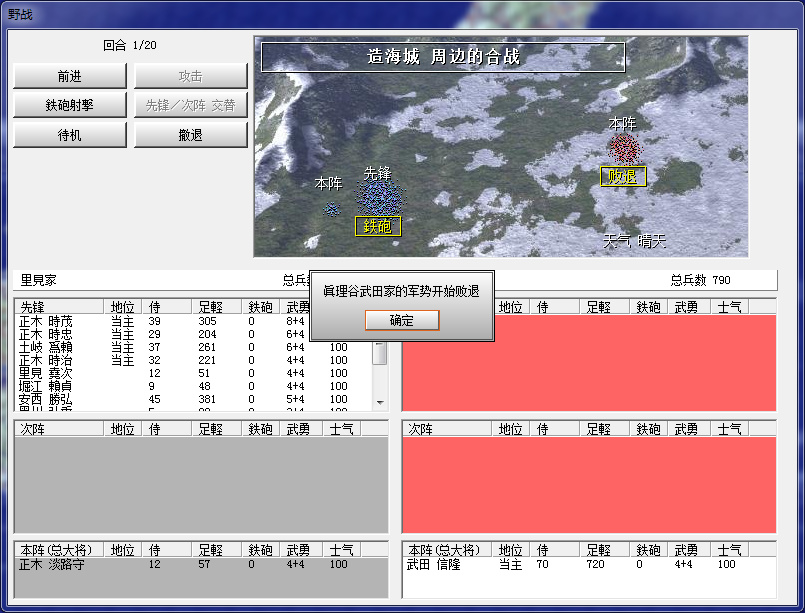The image size is (805, 613).
Task: Click the yellow 铁砲 label on map
Action: click(x=378, y=226)
